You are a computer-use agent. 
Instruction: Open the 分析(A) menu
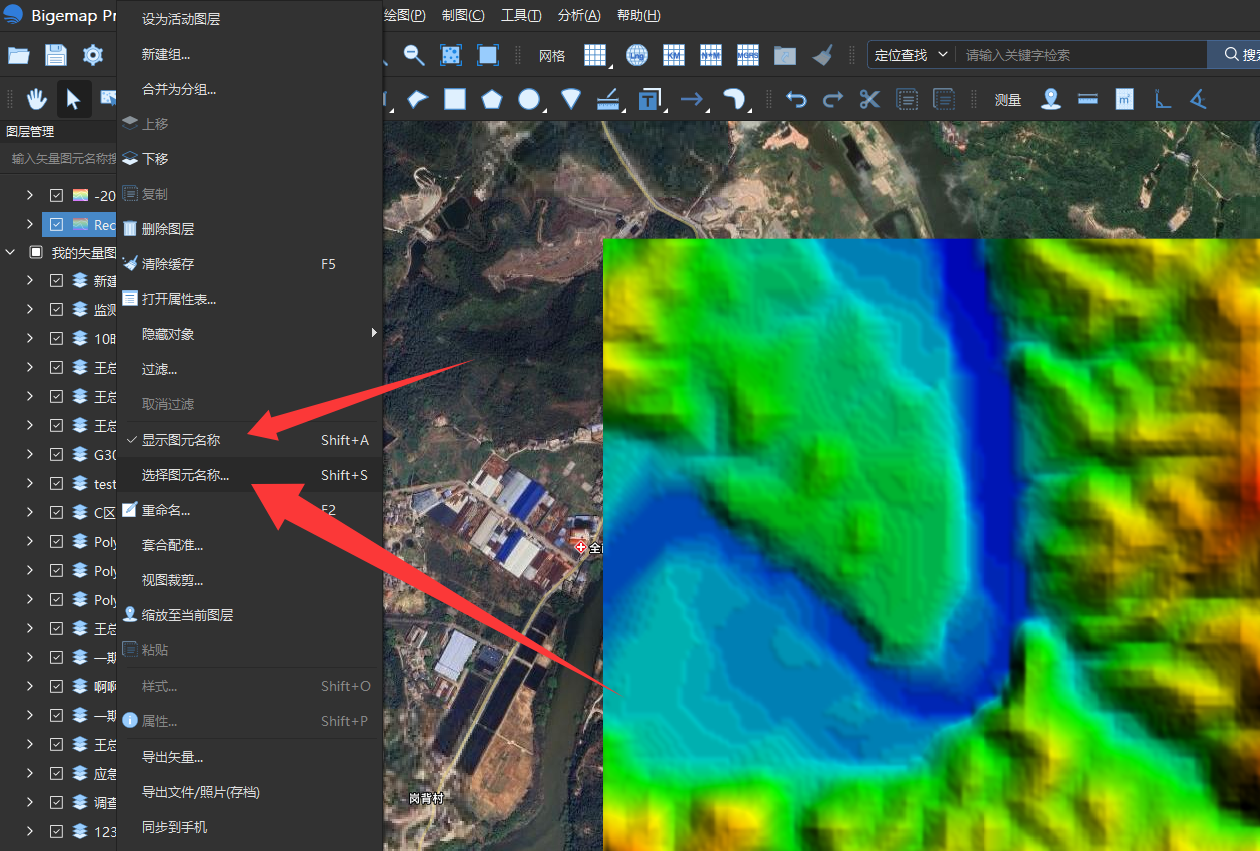click(579, 15)
